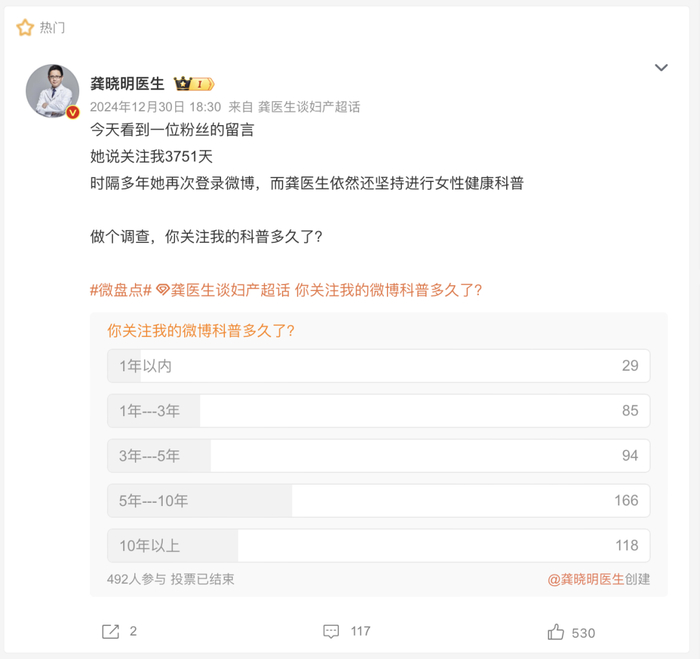Viewport: 700px width, 659px height.
Task: Open the #微盘点# hashtag link
Action: (120, 290)
